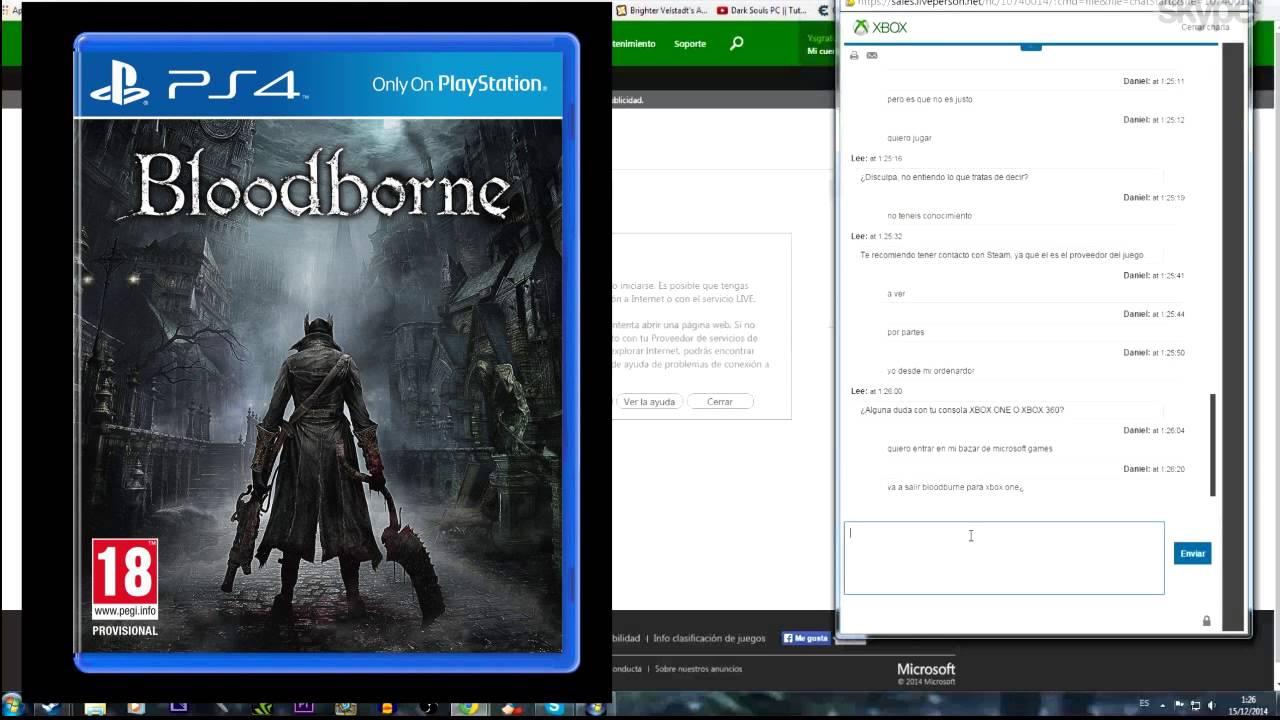Click the ES language indicator
1280x720 pixels.
coord(1144,704)
